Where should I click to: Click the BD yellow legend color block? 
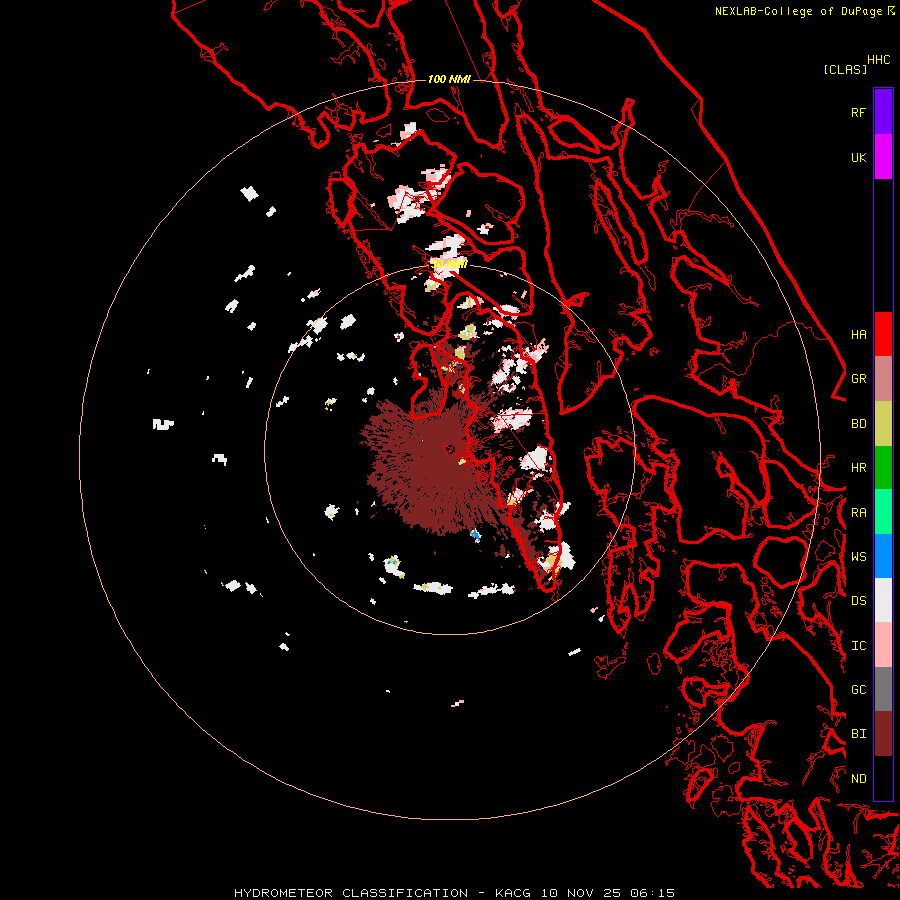pos(883,423)
